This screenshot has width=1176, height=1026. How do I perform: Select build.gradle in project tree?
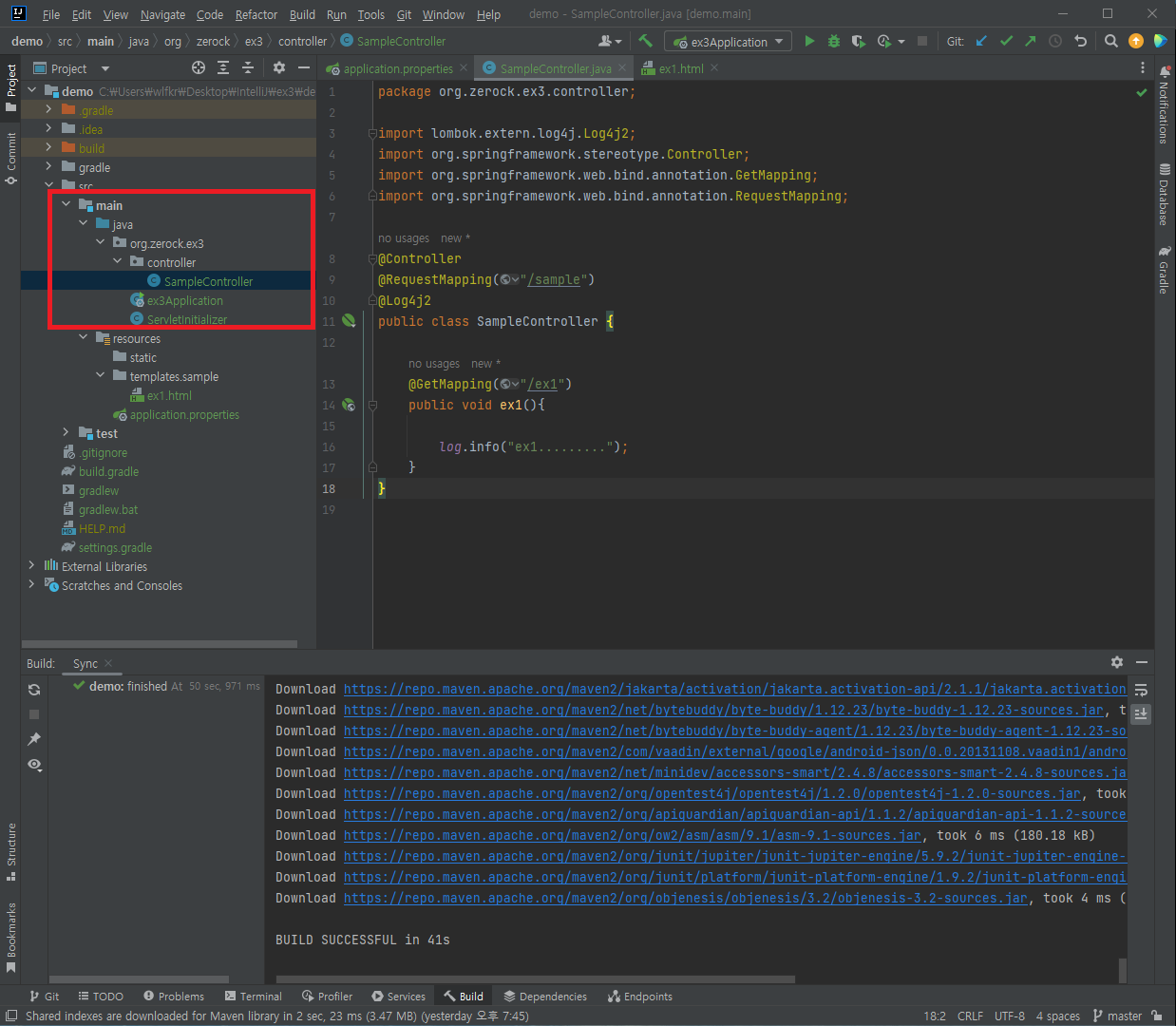tap(108, 471)
